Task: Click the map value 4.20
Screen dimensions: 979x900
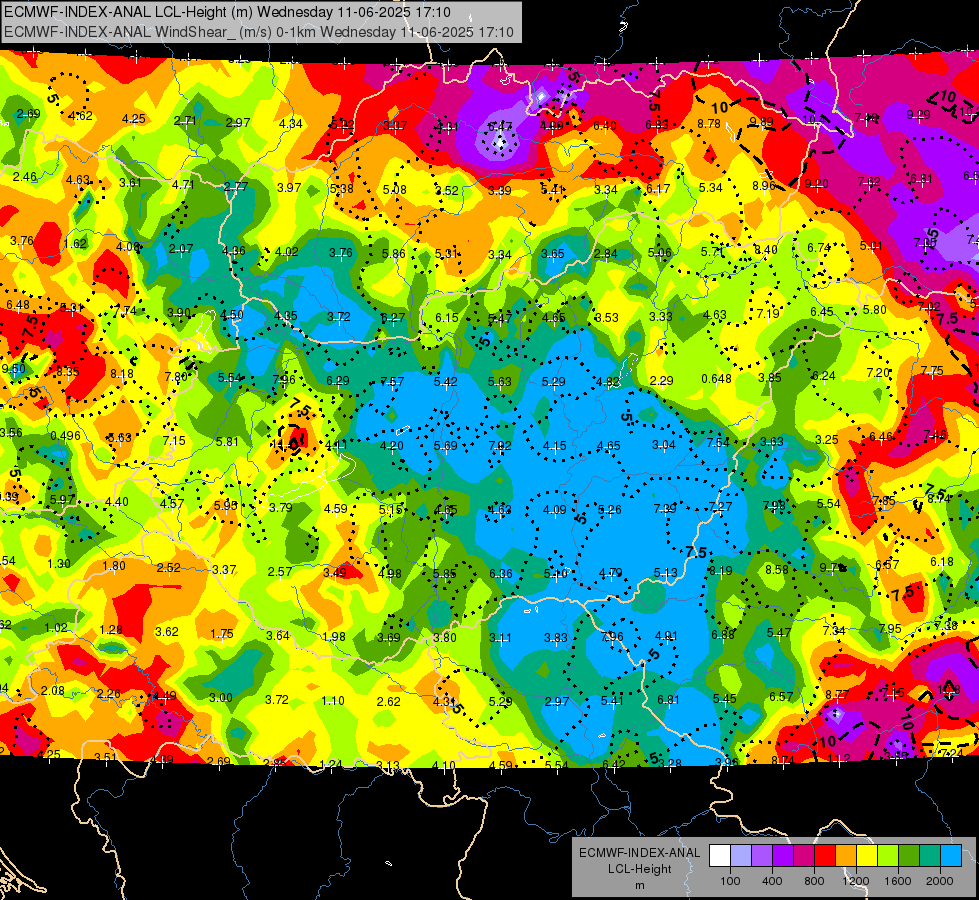Action: pyautogui.click(x=391, y=446)
